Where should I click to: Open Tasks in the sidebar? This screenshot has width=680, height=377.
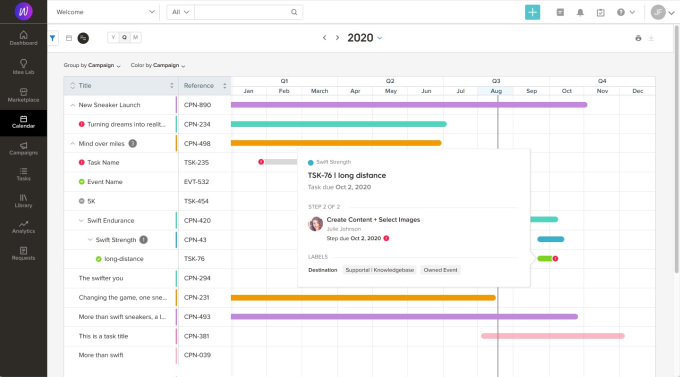click(23, 174)
